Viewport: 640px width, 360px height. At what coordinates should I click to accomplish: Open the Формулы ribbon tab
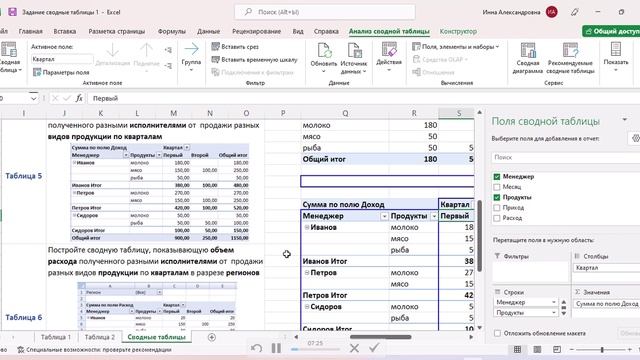pyautogui.click(x=171, y=31)
